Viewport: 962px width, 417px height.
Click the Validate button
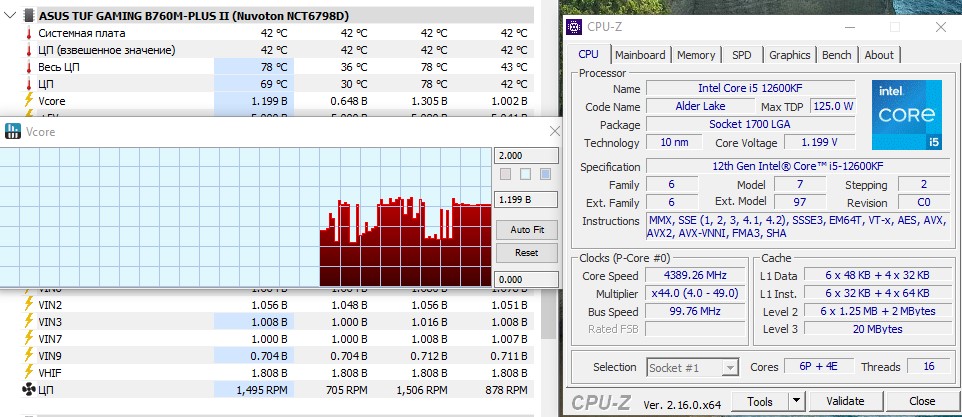tap(845, 402)
